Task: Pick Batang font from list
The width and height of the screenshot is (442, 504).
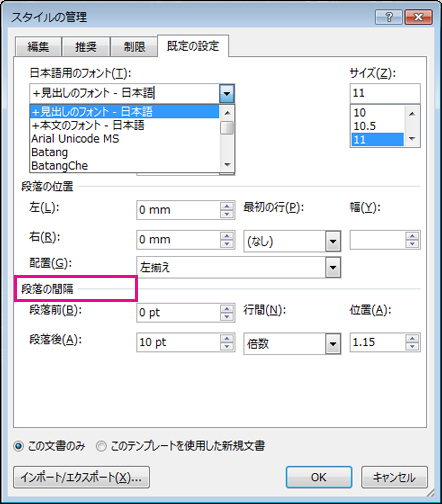Action: tap(125, 152)
